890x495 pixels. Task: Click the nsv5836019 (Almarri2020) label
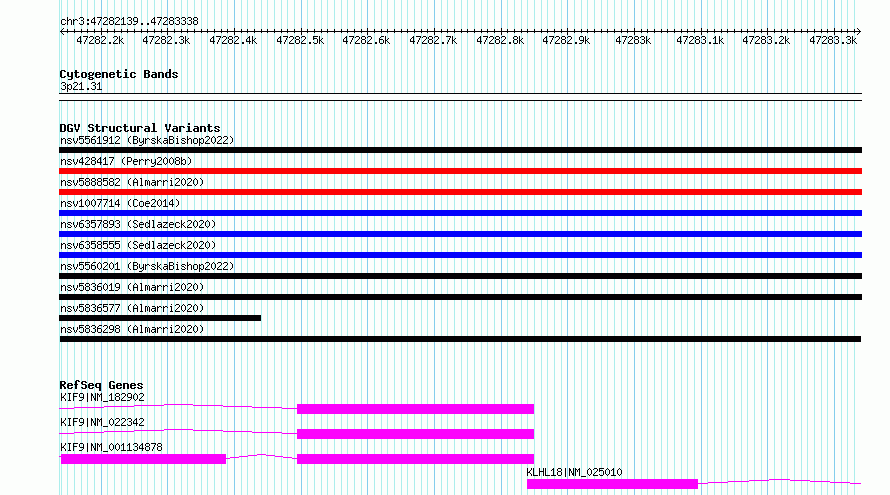pos(132,288)
